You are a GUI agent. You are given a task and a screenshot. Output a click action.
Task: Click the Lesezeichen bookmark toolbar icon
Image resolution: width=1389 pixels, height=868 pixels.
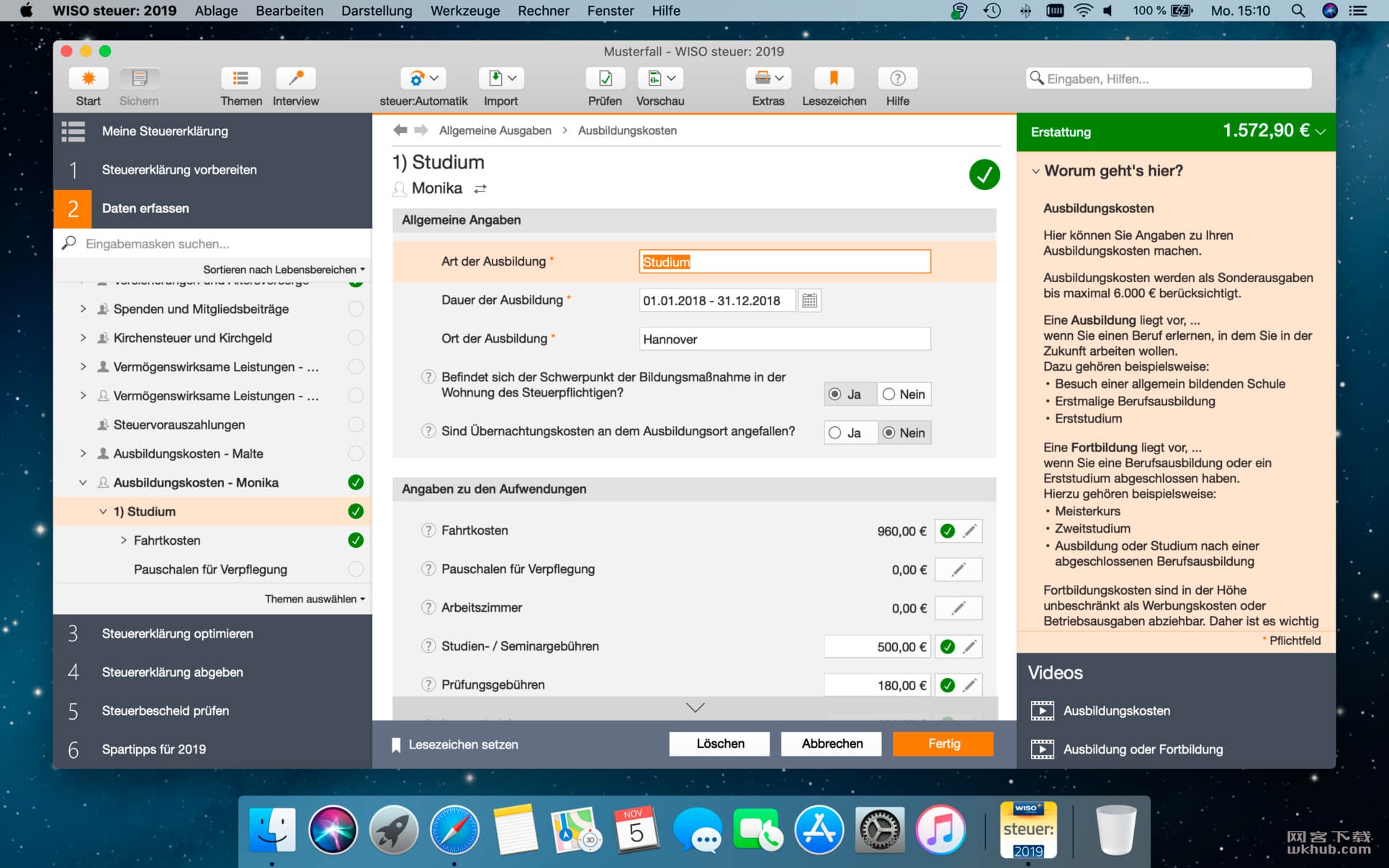(x=833, y=78)
